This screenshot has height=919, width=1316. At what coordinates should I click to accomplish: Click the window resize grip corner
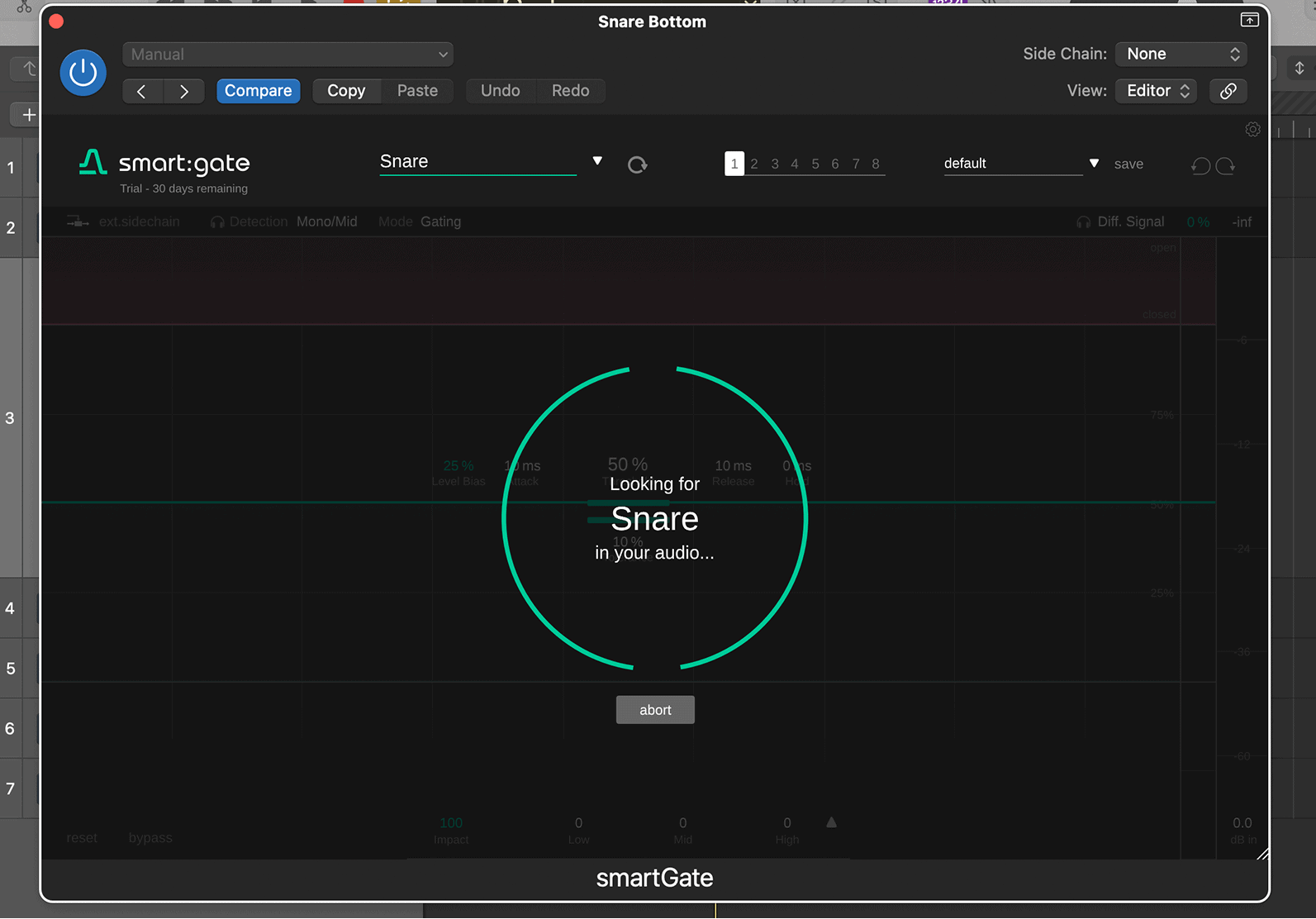pos(1261,854)
